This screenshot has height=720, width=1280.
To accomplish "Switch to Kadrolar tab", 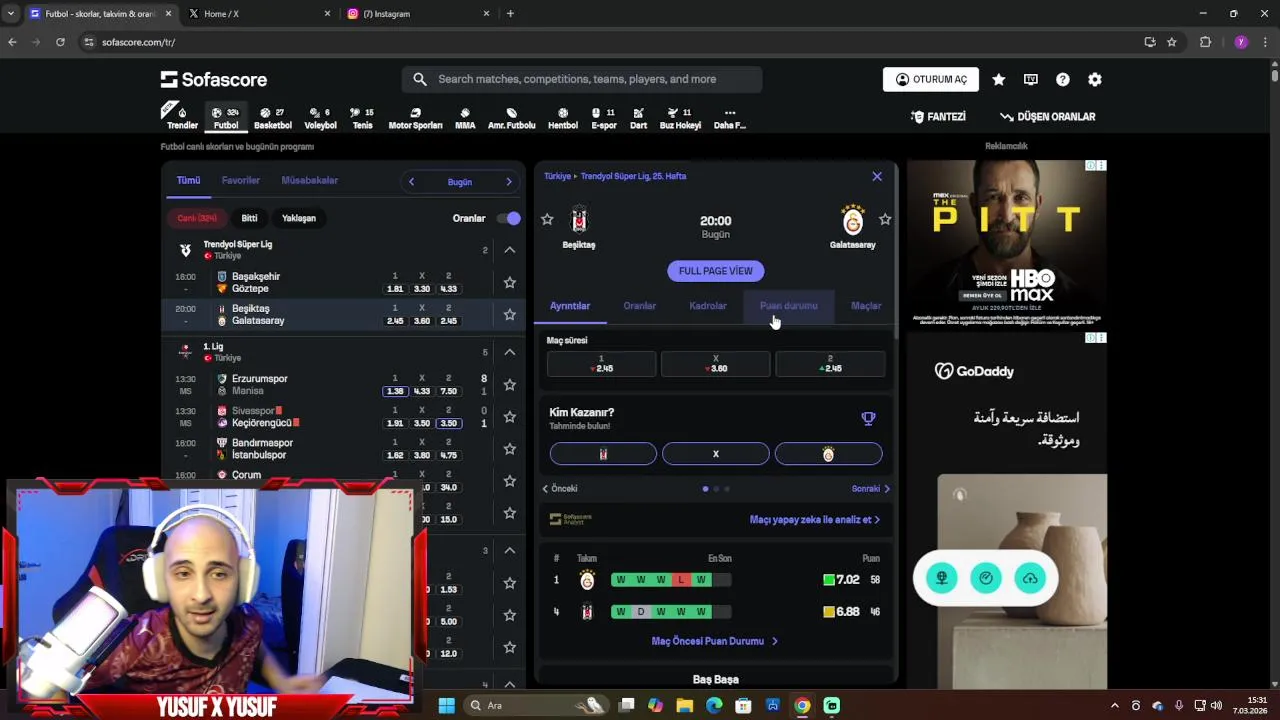I will tap(708, 306).
